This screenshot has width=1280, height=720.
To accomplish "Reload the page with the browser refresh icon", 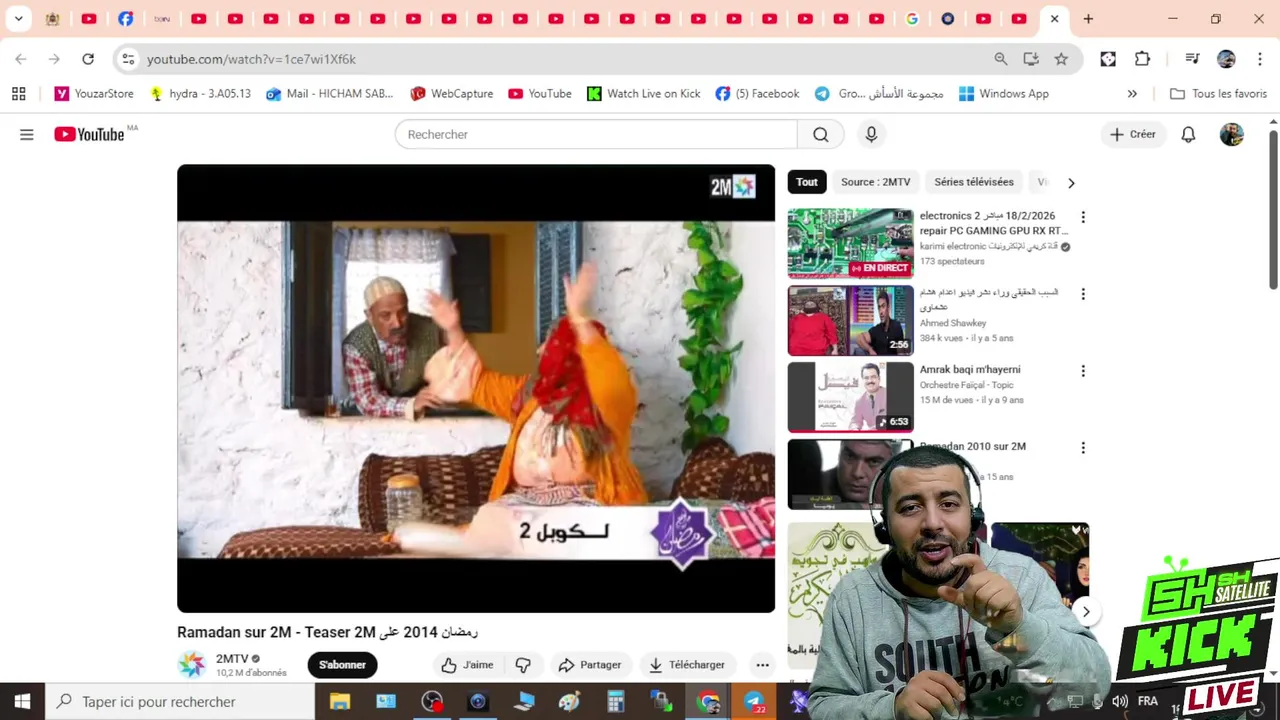I will point(88,59).
